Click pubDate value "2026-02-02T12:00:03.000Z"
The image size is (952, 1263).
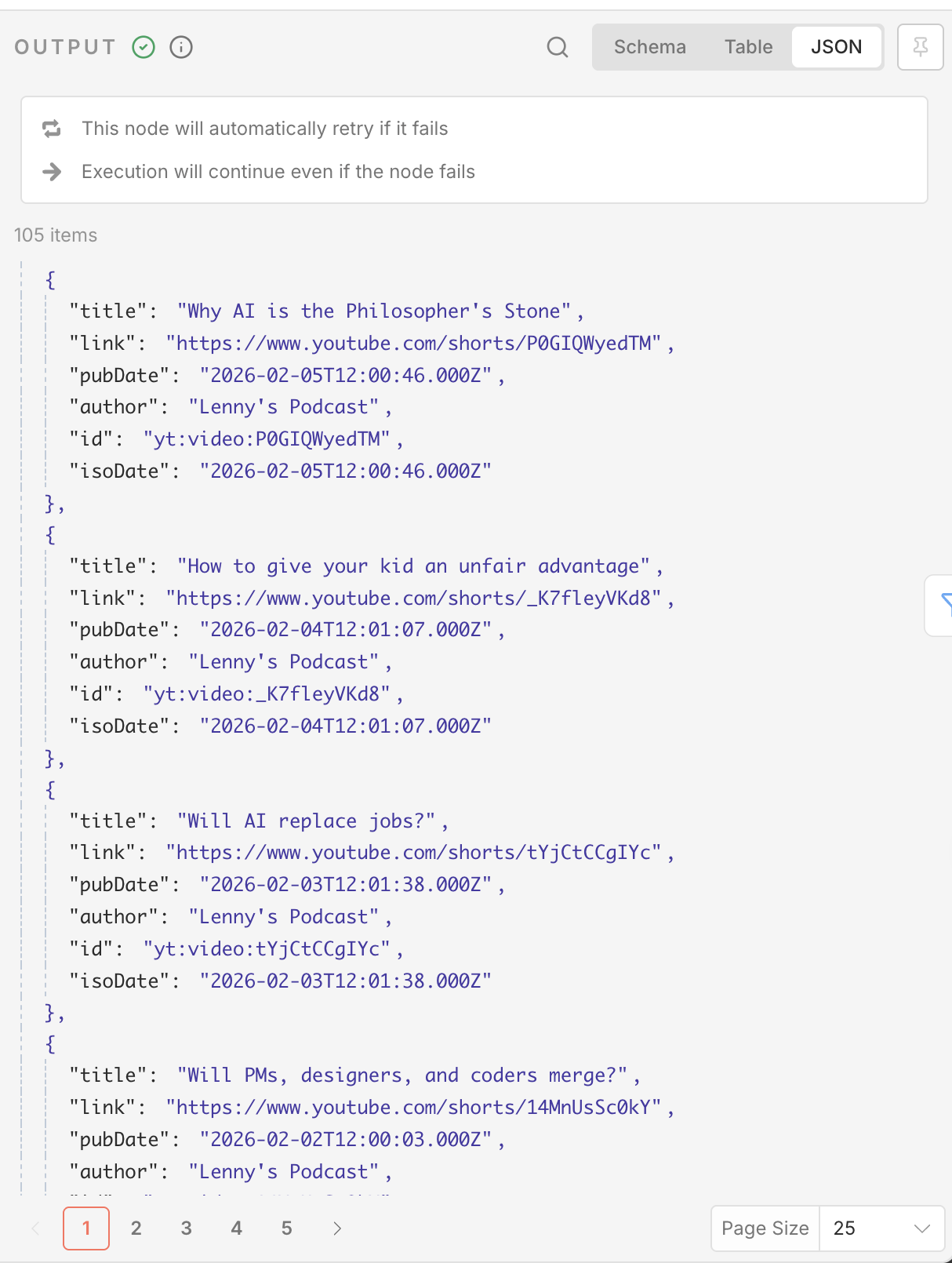[x=346, y=1140]
